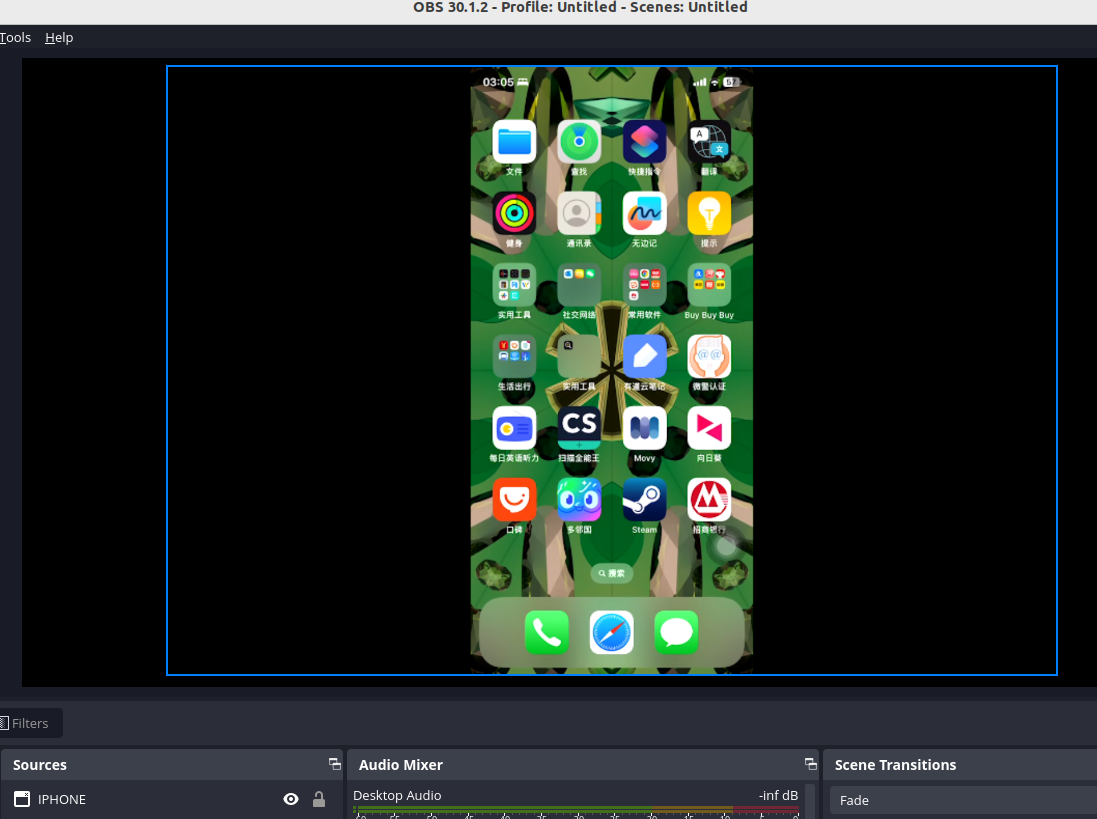Click the blue Files folder app icon
Screen dimensions: 1097x819
(x=514, y=142)
